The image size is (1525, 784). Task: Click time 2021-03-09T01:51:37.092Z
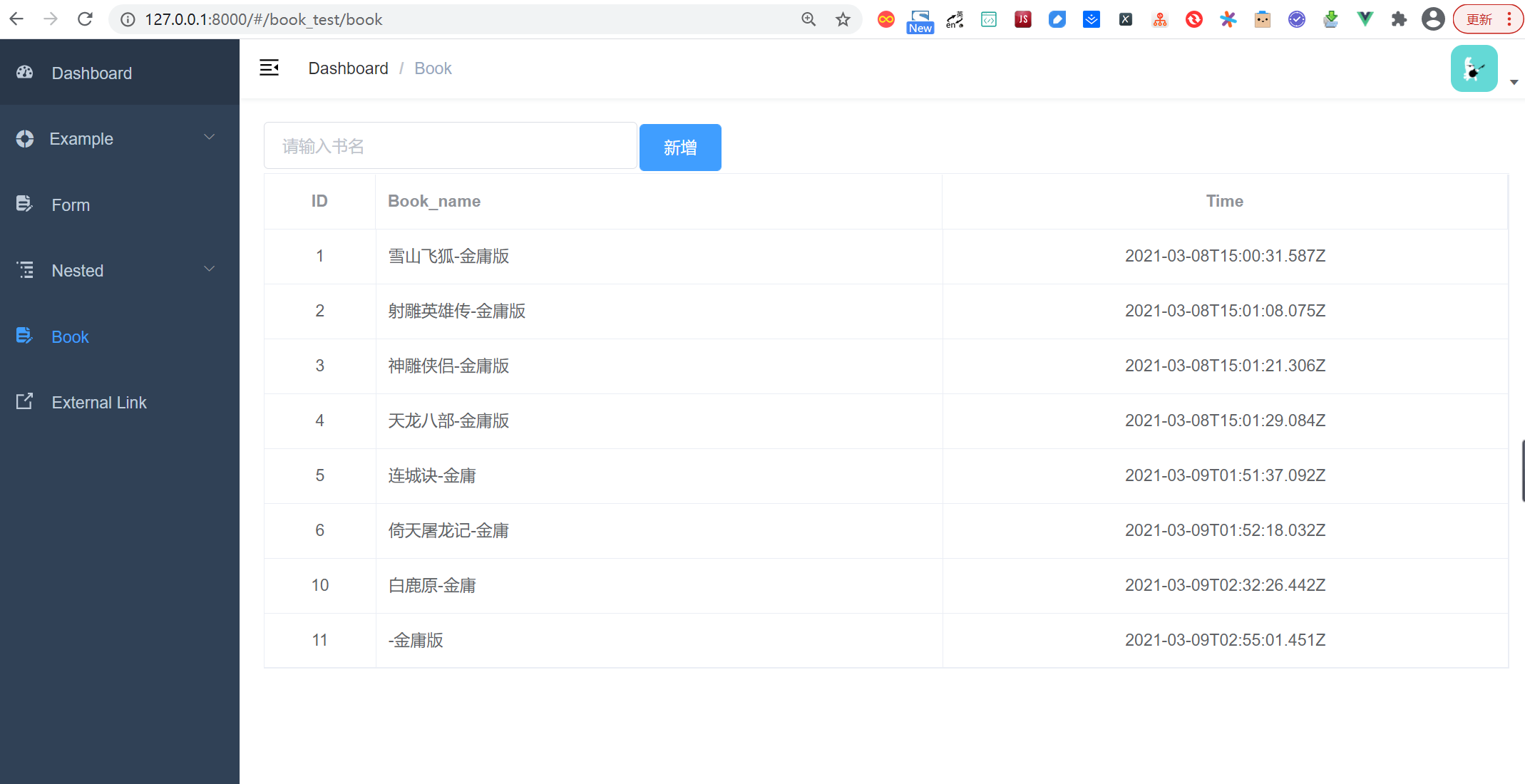pyautogui.click(x=1225, y=475)
